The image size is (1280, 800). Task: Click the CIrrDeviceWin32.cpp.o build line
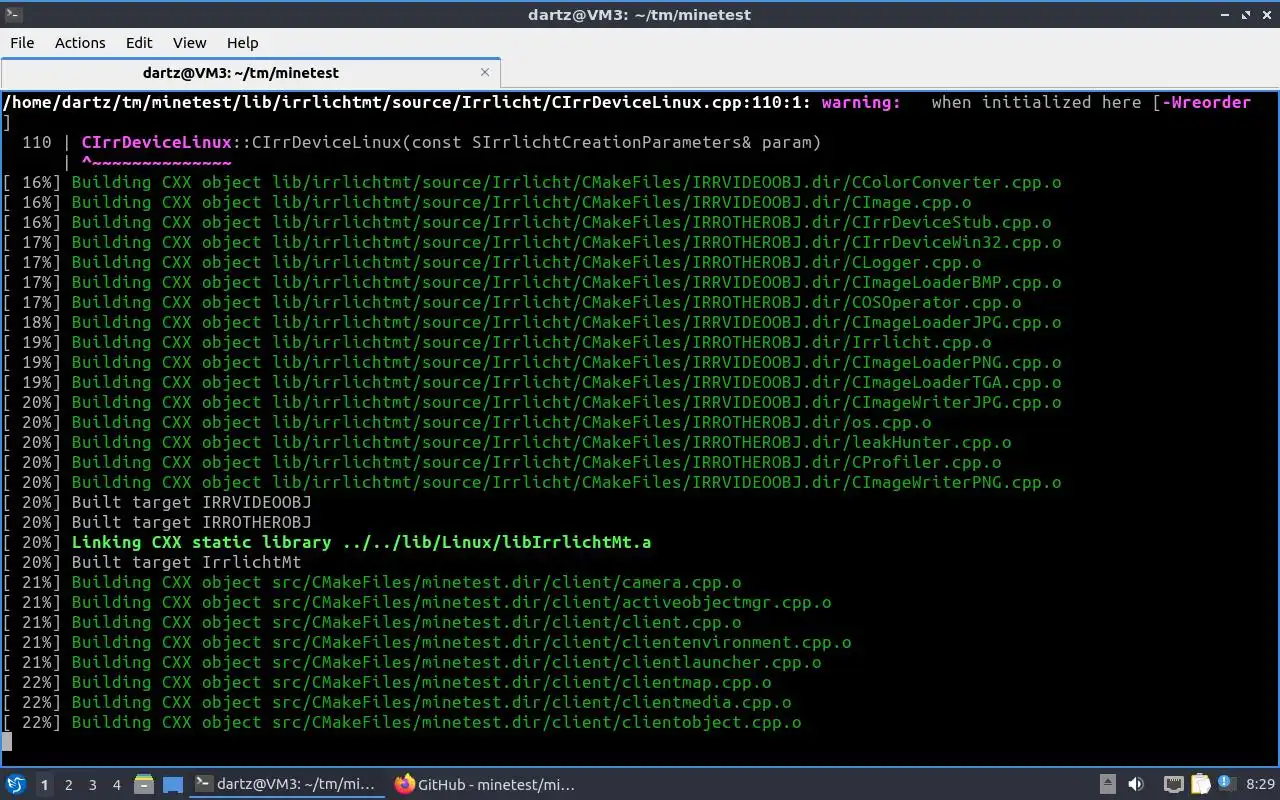532,242
